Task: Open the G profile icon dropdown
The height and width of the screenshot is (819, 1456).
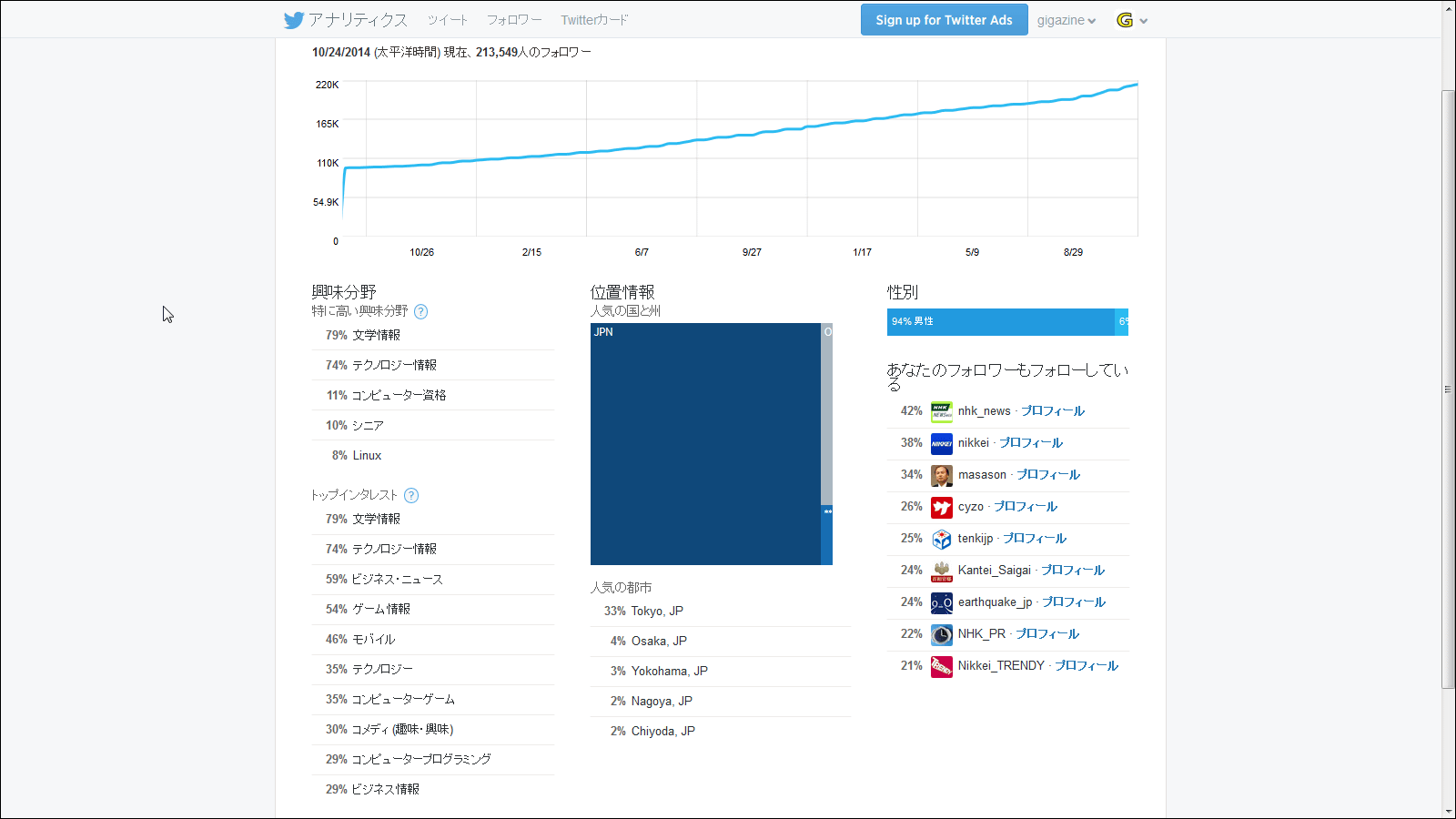Action: (1131, 20)
